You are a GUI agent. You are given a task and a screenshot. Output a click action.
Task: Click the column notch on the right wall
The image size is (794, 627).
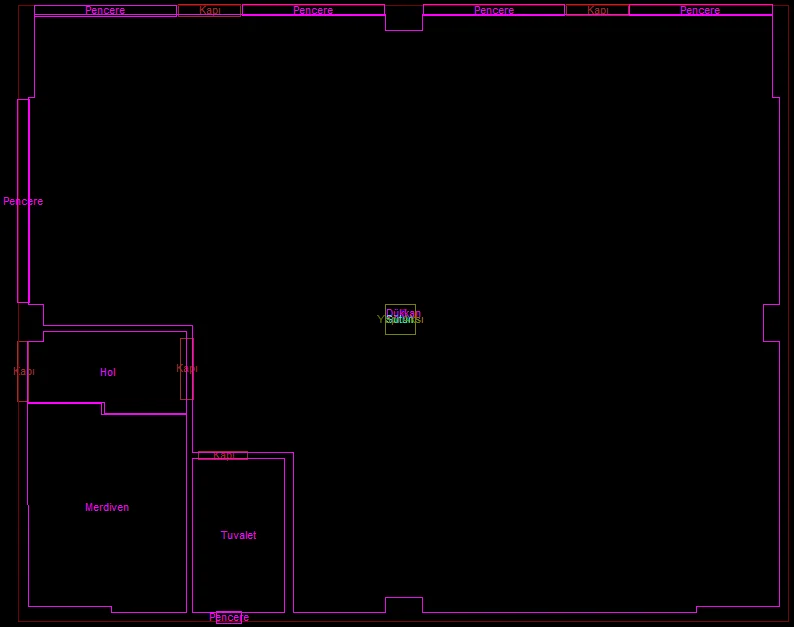[771, 322]
